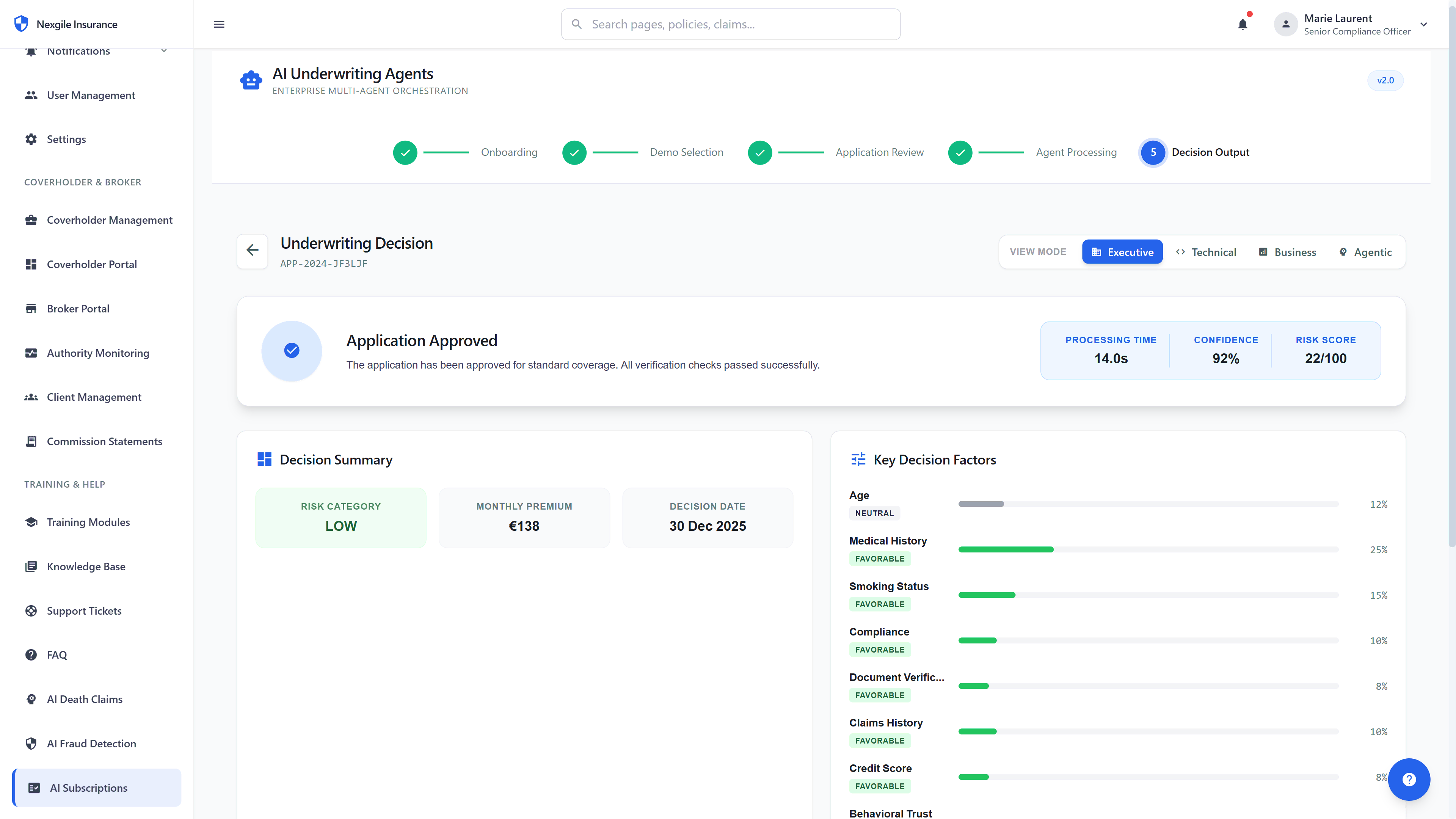Select Business view mode tab
Image resolution: width=1456 pixels, height=819 pixels.
tap(1288, 252)
